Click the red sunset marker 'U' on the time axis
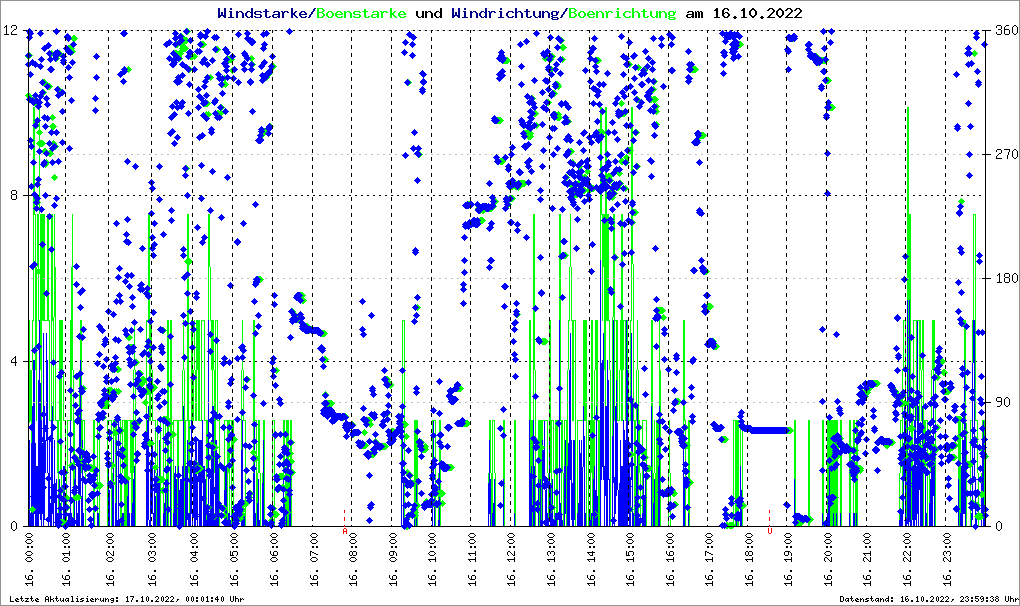Image resolution: width=1020 pixels, height=606 pixels. (769, 531)
